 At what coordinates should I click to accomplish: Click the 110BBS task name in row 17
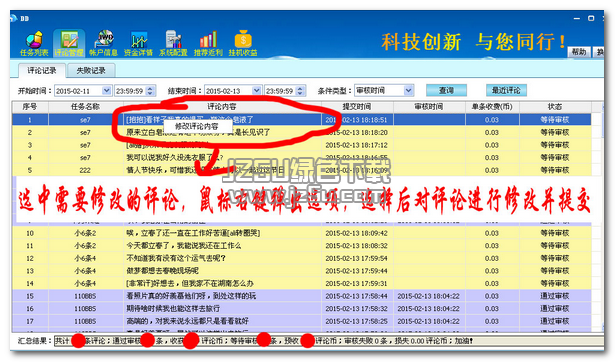(x=85, y=321)
